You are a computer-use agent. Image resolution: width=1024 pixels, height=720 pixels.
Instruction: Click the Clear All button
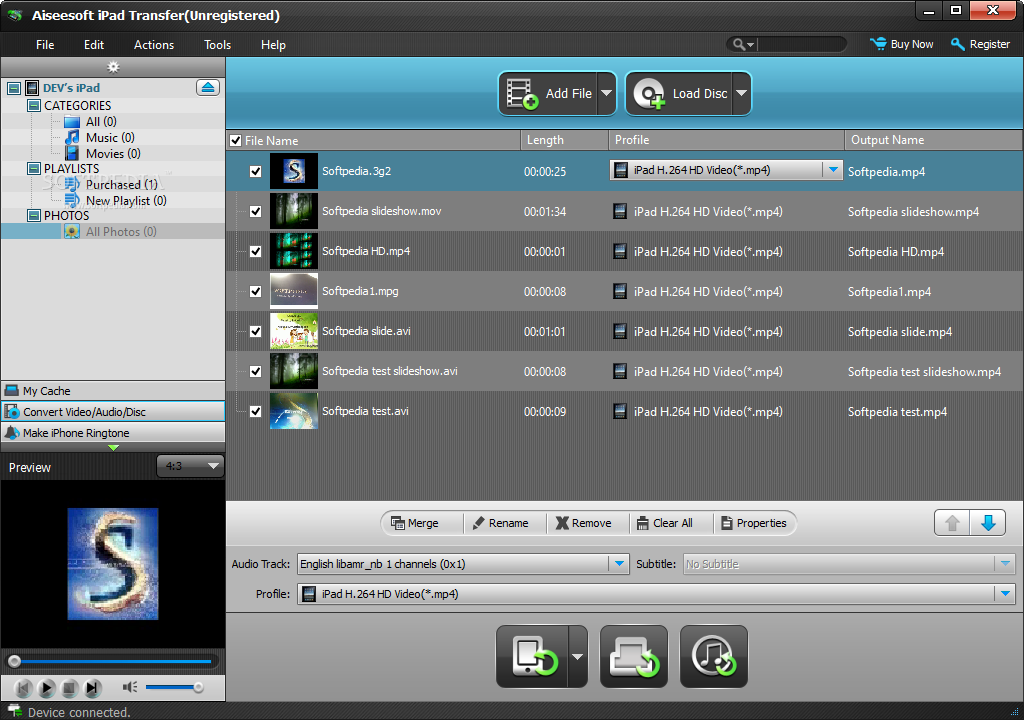tap(665, 523)
